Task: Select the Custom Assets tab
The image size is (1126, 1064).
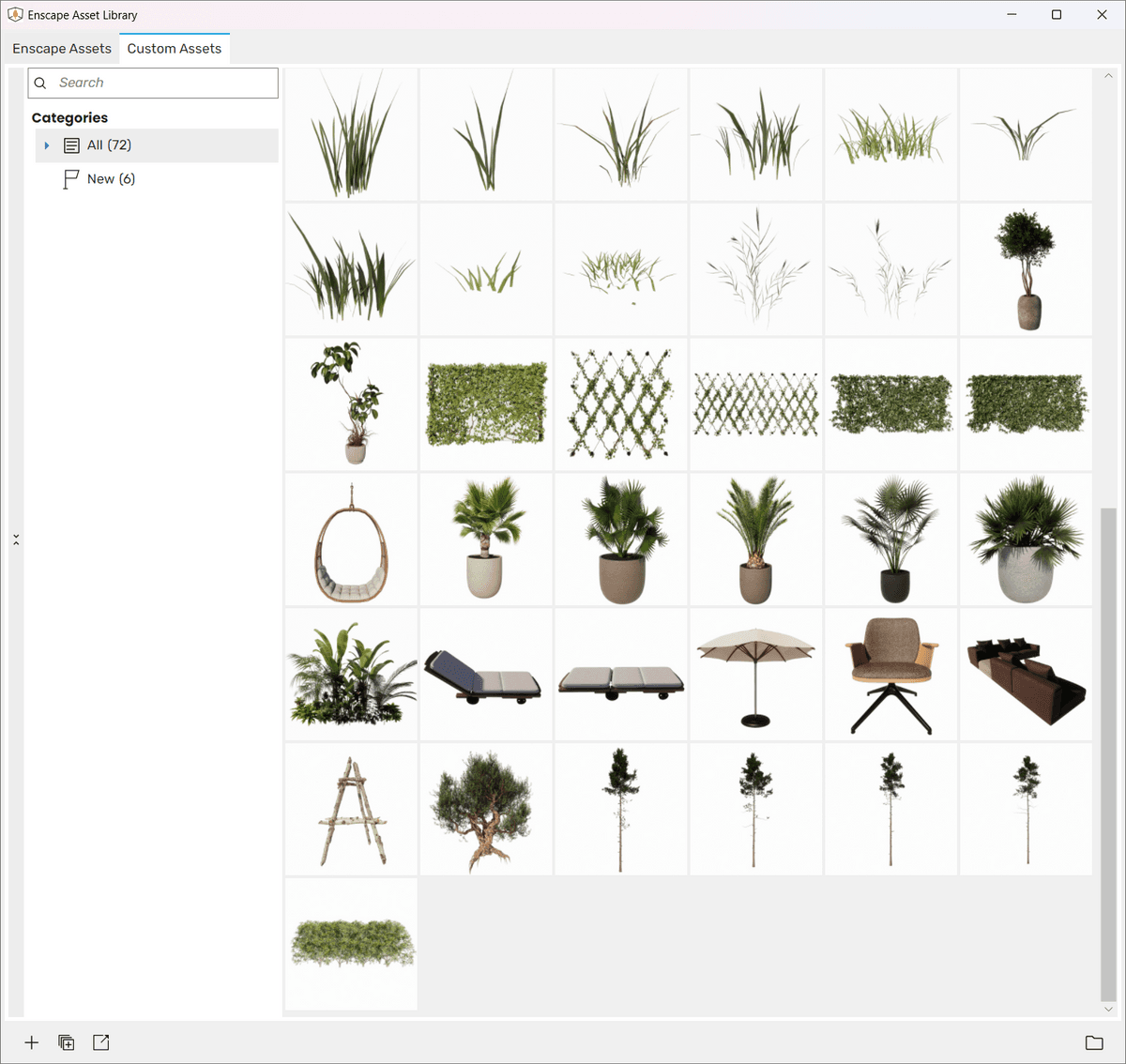Action: click(175, 49)
